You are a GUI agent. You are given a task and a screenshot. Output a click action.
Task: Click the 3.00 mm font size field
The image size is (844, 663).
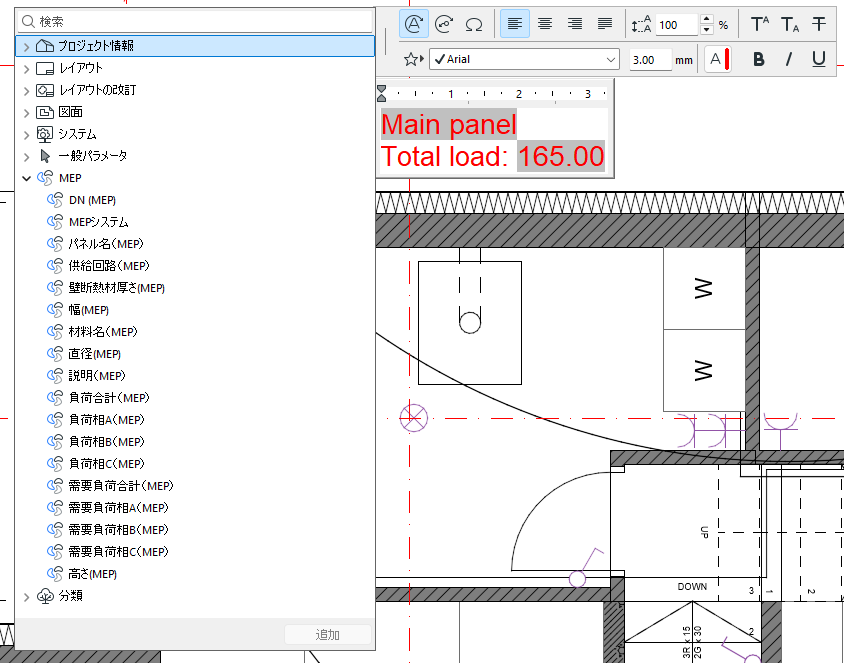pyautogui.click(x=650, y=60)
